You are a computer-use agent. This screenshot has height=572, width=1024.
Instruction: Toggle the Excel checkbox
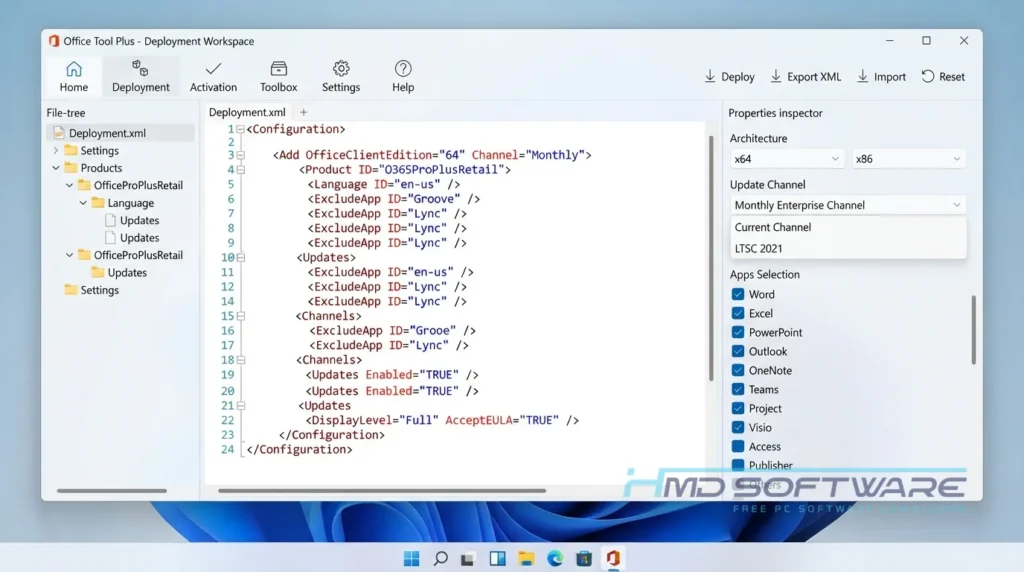pyautogui.click(x=738, y=313)
